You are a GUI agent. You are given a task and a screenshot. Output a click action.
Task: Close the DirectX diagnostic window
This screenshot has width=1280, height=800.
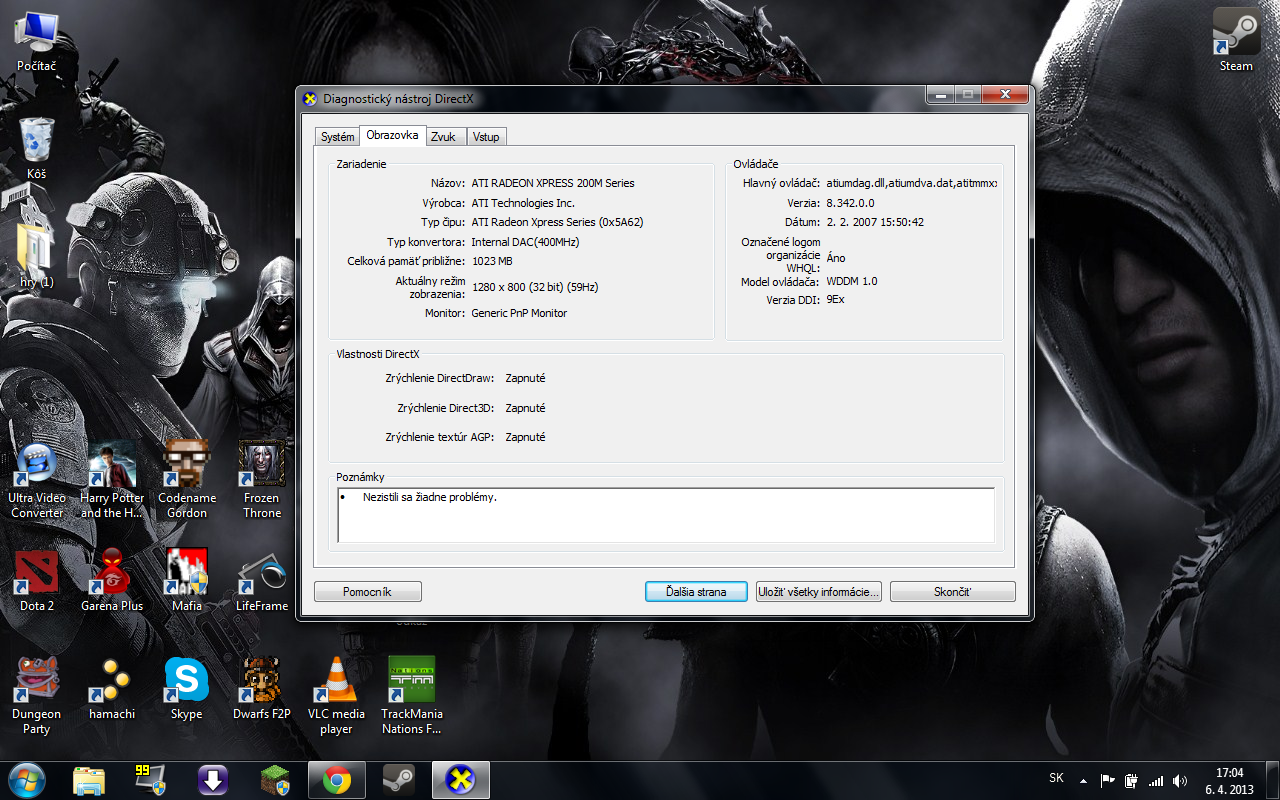click(x=1005, y=94)
